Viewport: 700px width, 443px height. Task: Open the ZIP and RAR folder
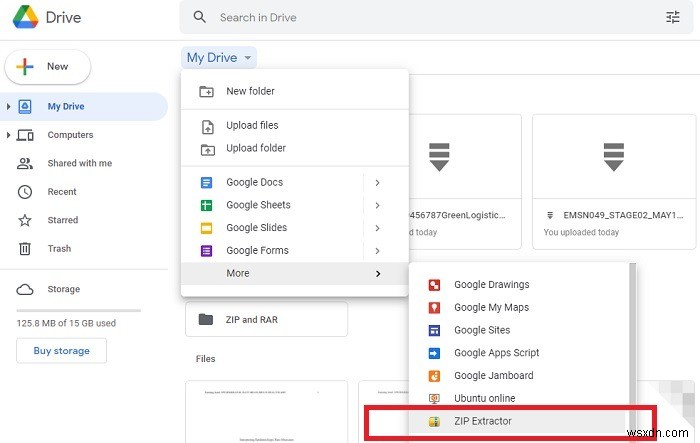click(x=266, y=319)
